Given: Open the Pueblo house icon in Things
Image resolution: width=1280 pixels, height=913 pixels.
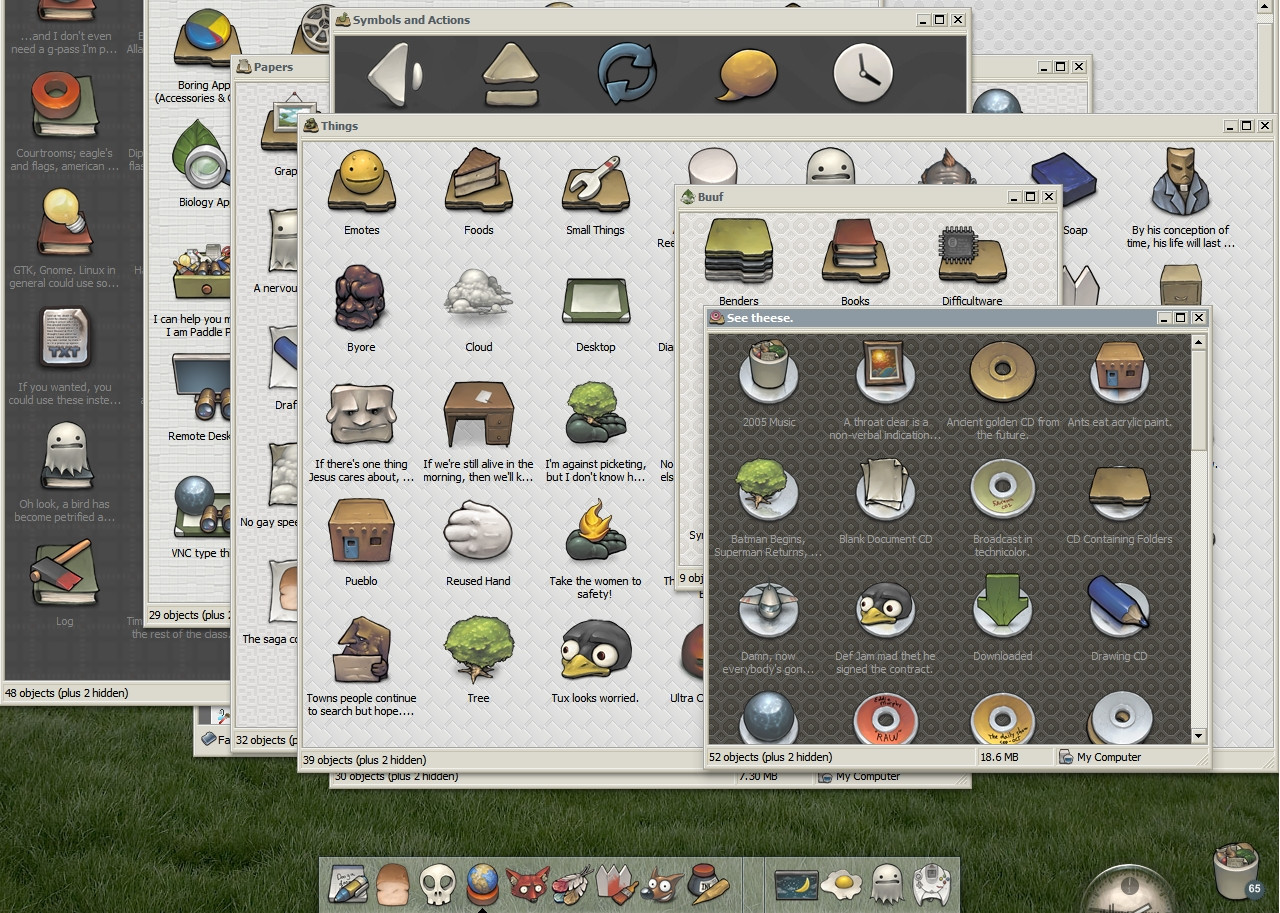Looking at the screenshot, I should pyautogui.click(x=361, y=532).
